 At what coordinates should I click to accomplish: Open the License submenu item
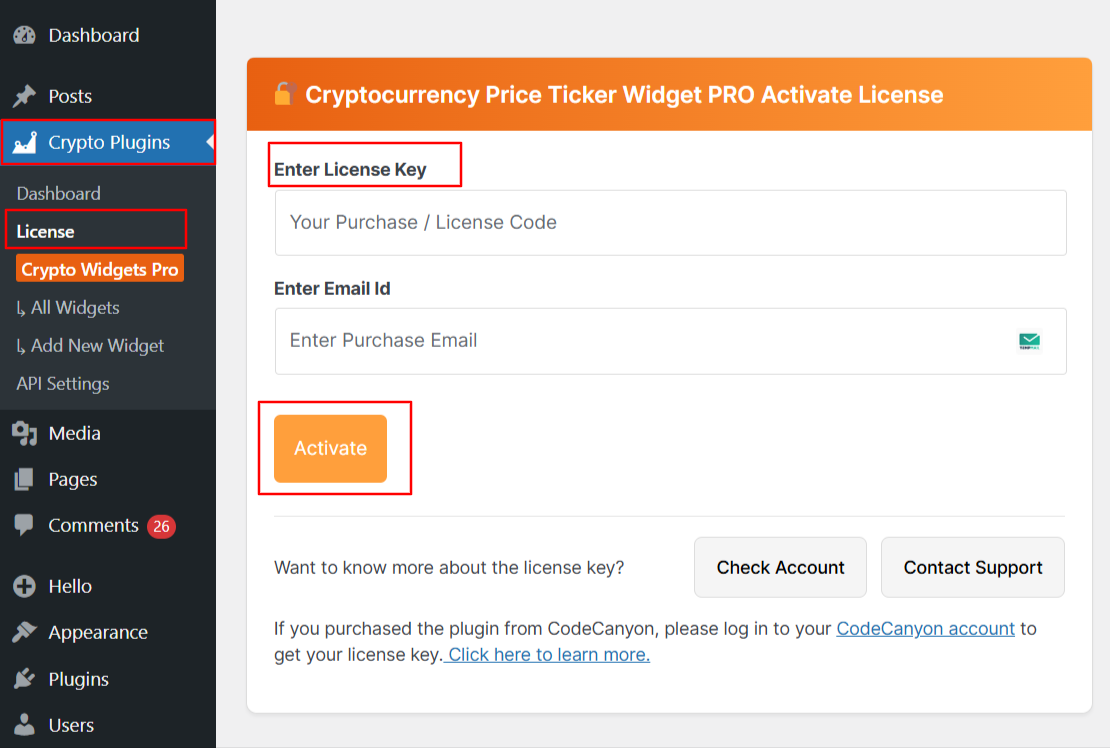click(46, 232)
